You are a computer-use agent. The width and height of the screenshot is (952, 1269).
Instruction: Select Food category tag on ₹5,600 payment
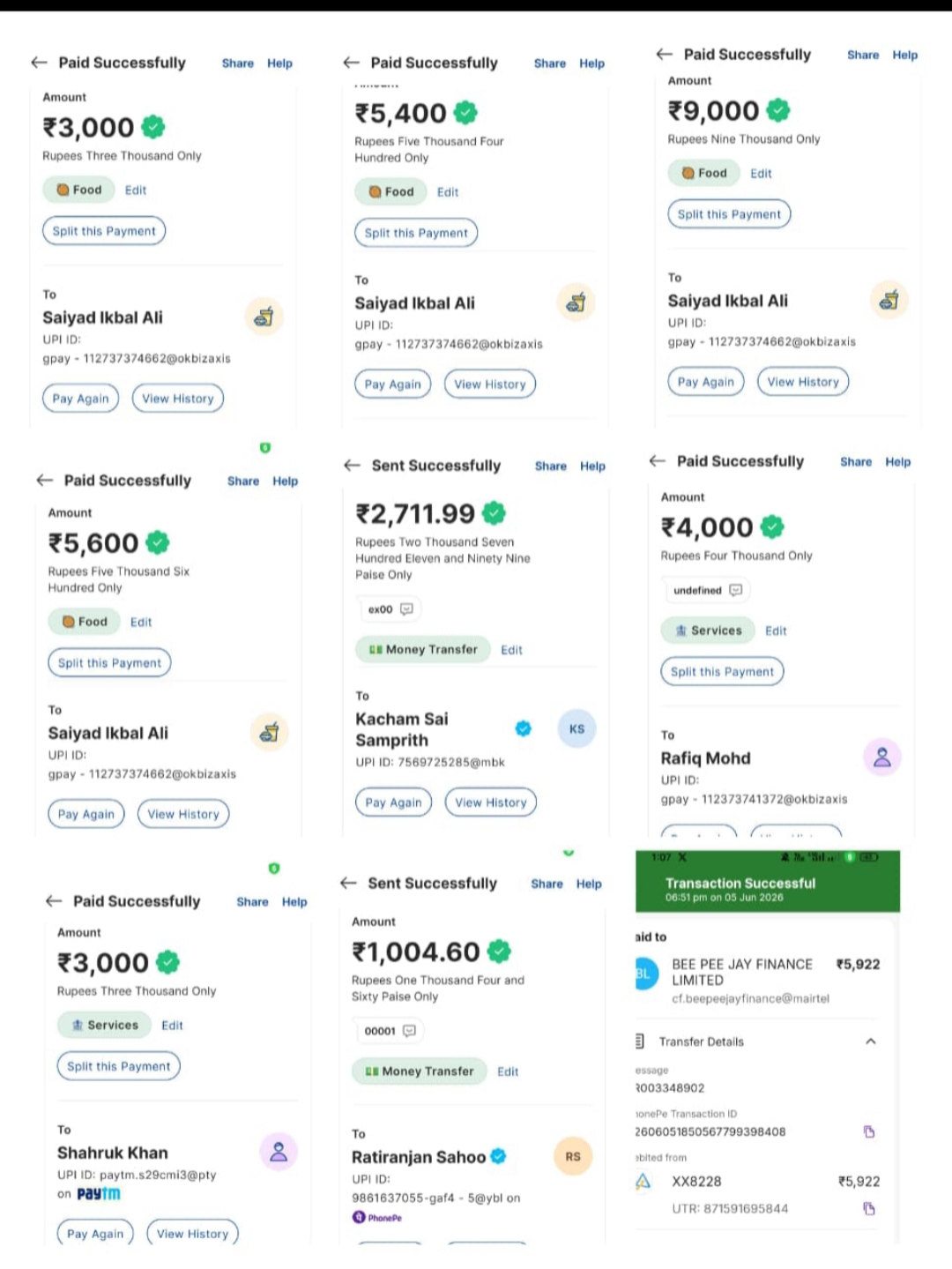tap(85, 622)
